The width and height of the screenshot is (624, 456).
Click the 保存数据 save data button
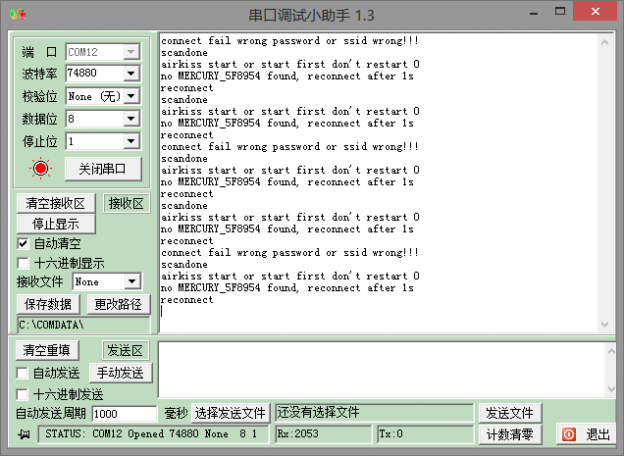48,304
